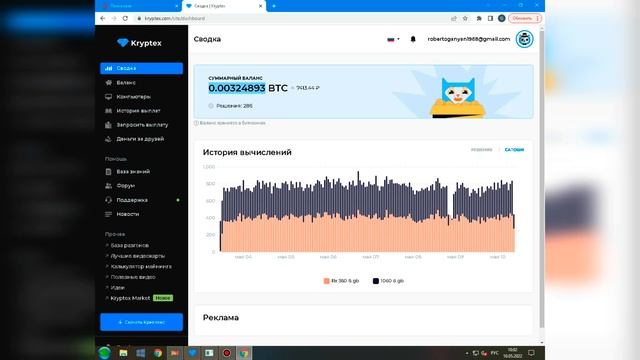Viewport: 640px width, 360px height.
Task: Open notifications bell icon
Action: click(413, 39)
